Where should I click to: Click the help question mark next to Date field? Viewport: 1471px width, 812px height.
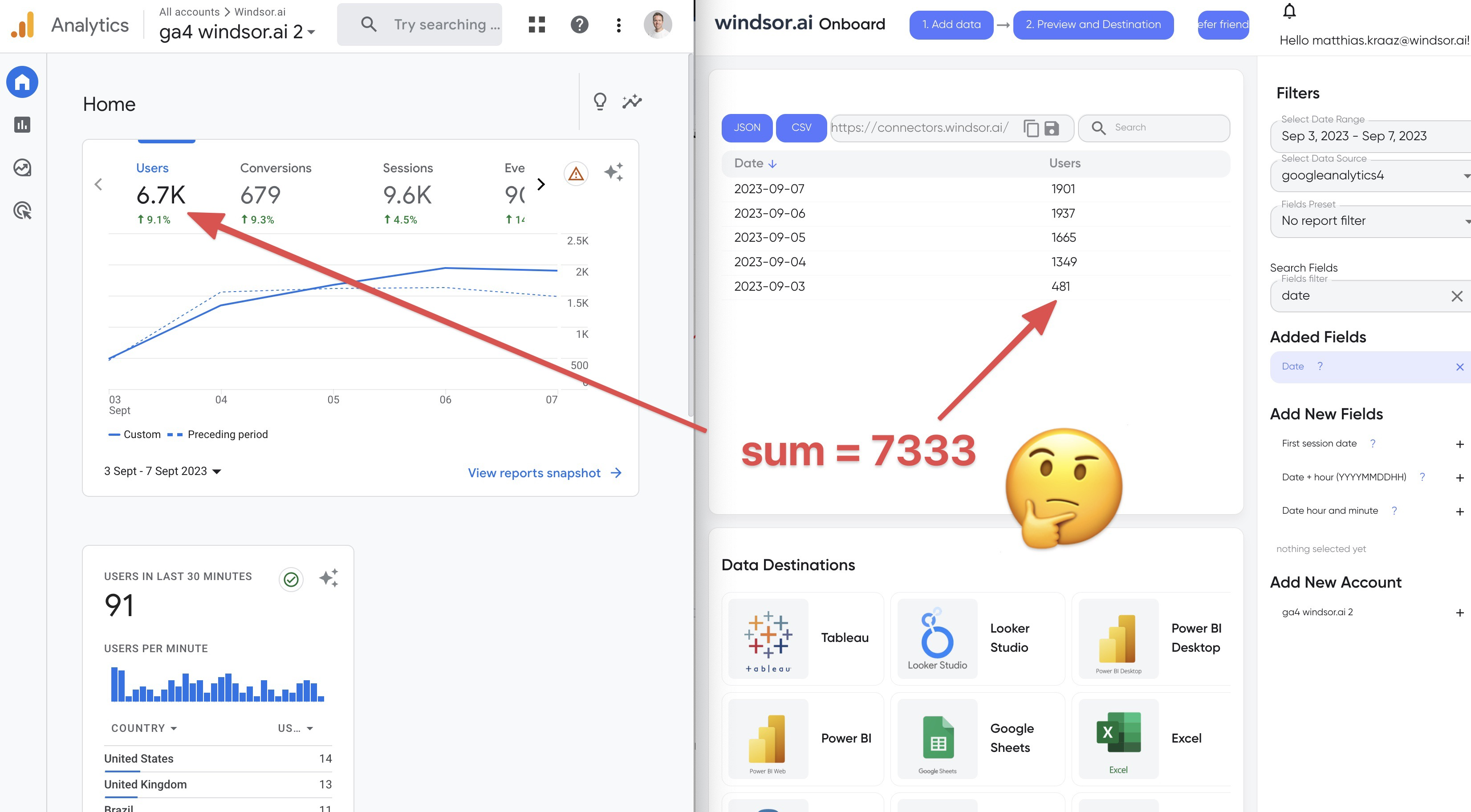point(1320,366)
